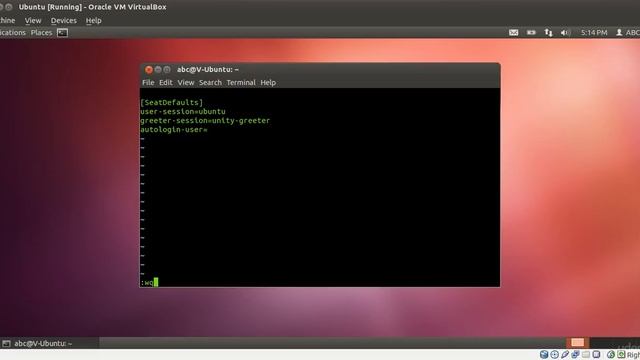Maximize the terminal window

click(x=167, y=70)
